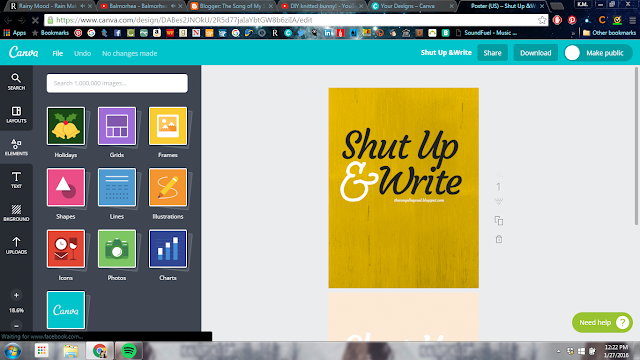Screen dimensions: 640x360
Task: Zoom in with the plus button
Action: [x=16, y=295]
